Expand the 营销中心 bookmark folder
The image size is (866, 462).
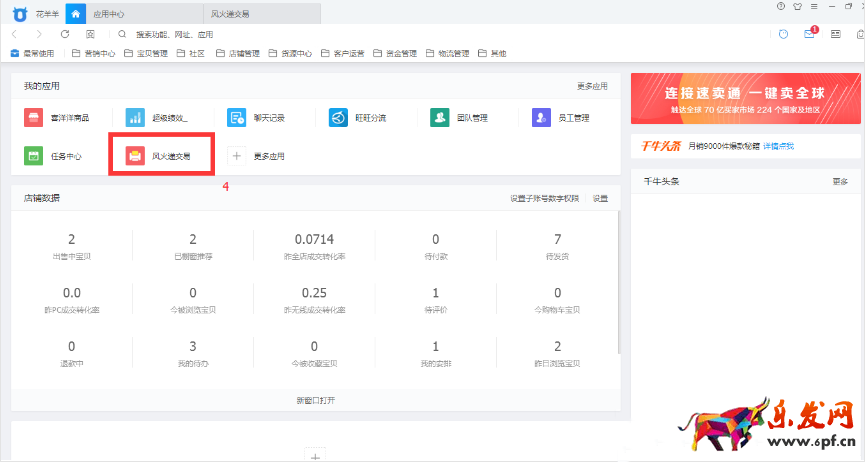pos(93,53)
